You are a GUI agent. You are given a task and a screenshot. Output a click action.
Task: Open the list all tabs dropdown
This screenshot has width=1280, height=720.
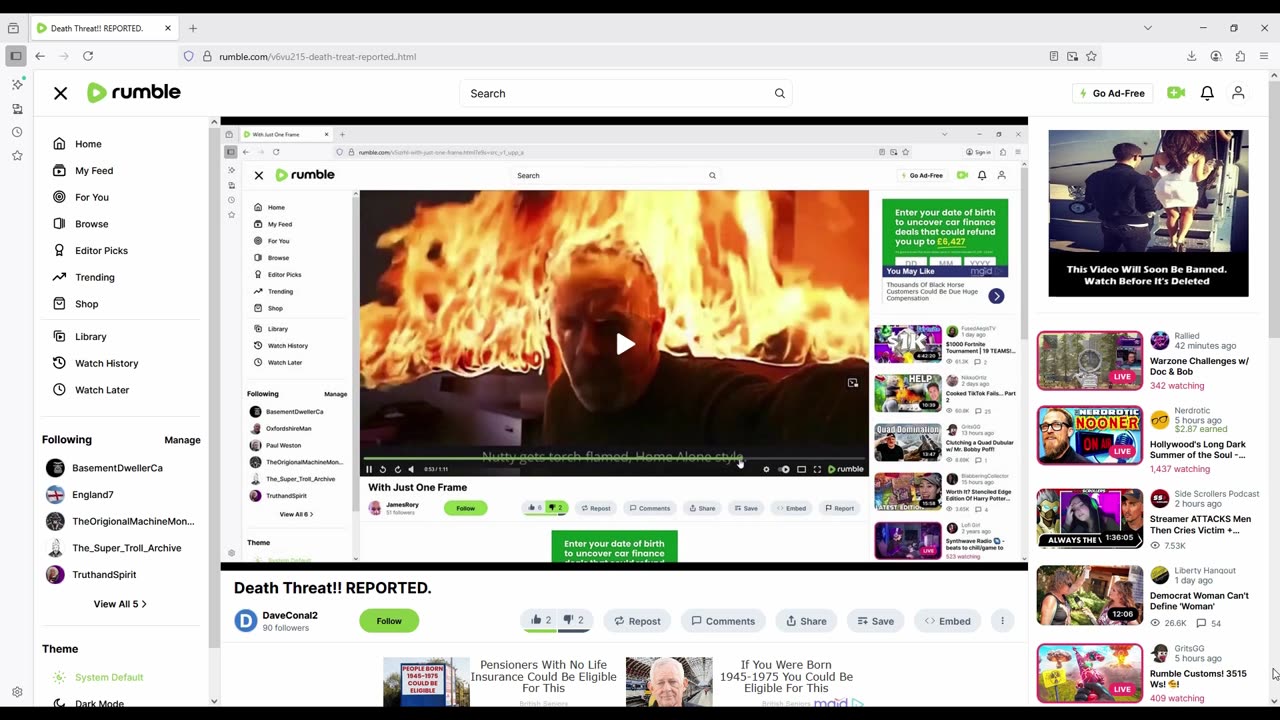[1147, 28]
